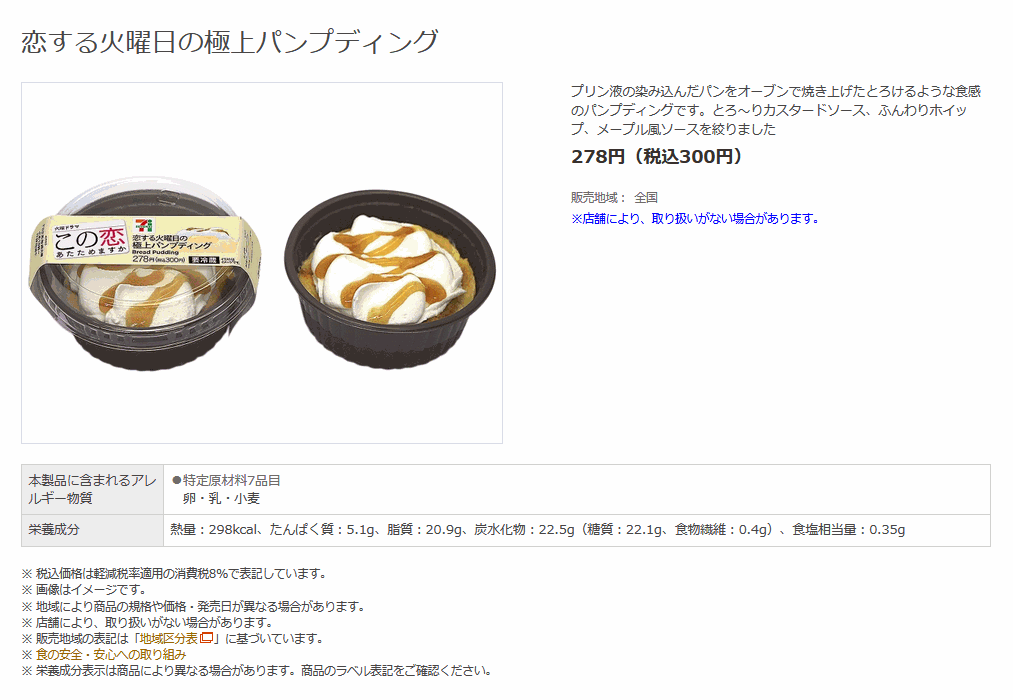
Task: Click the 要冷蔵 badge on the package label
Action: pos(203,260)
